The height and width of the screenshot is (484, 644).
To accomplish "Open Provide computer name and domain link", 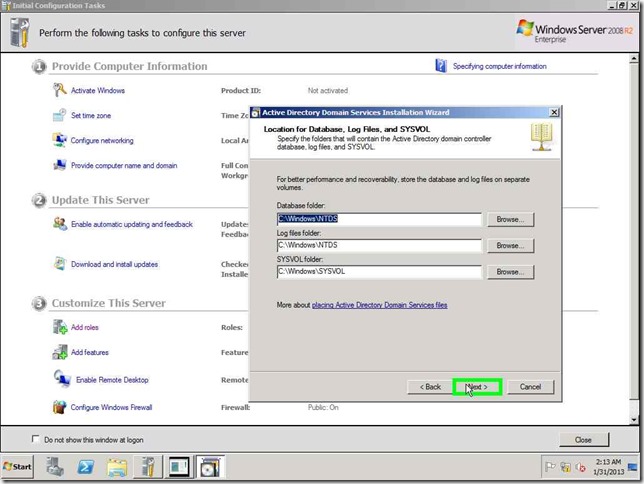I will (124, 166).
